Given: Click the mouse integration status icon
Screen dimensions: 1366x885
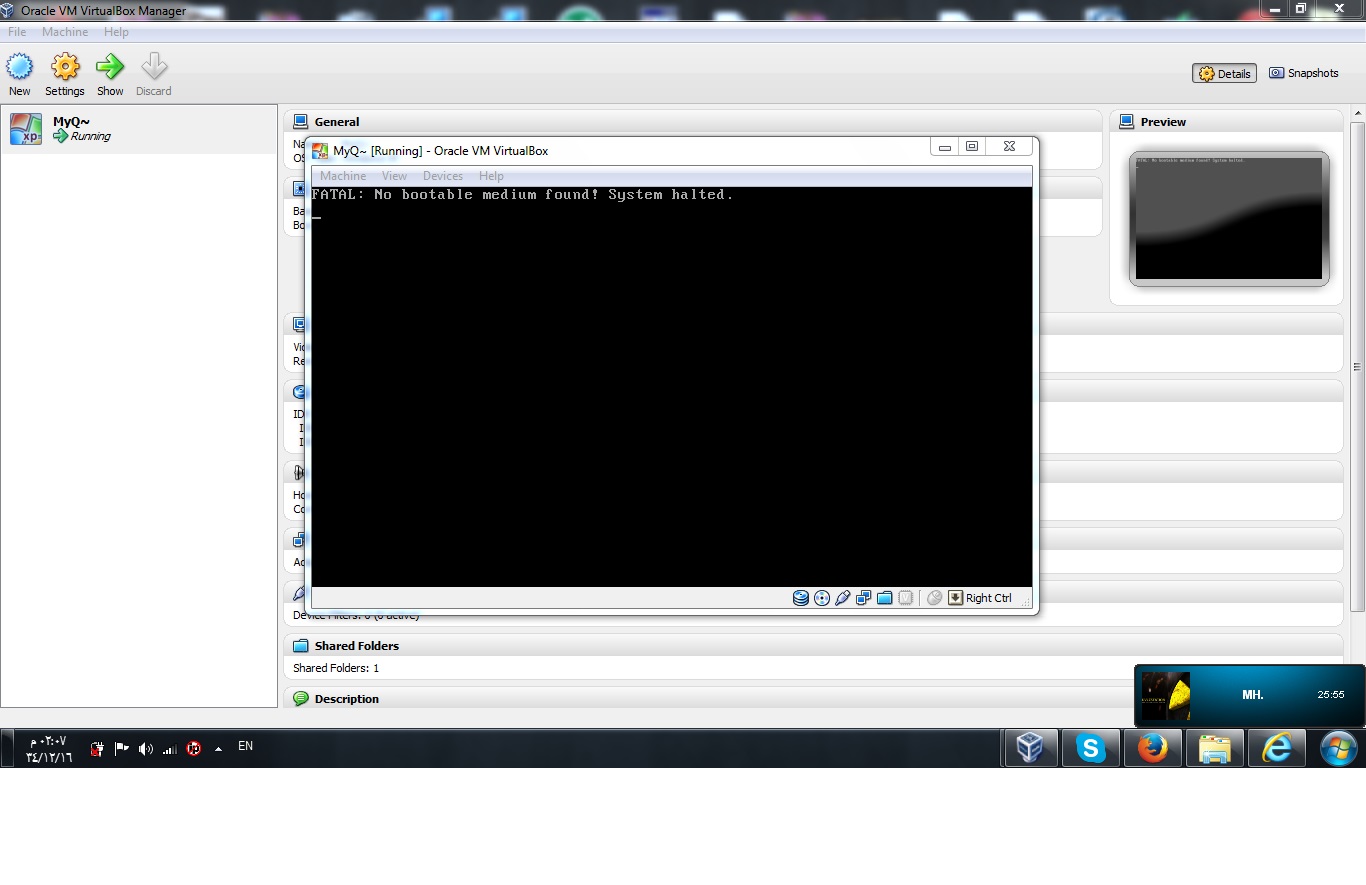Looking at the screenshot, I should click(x=934, y=598).
